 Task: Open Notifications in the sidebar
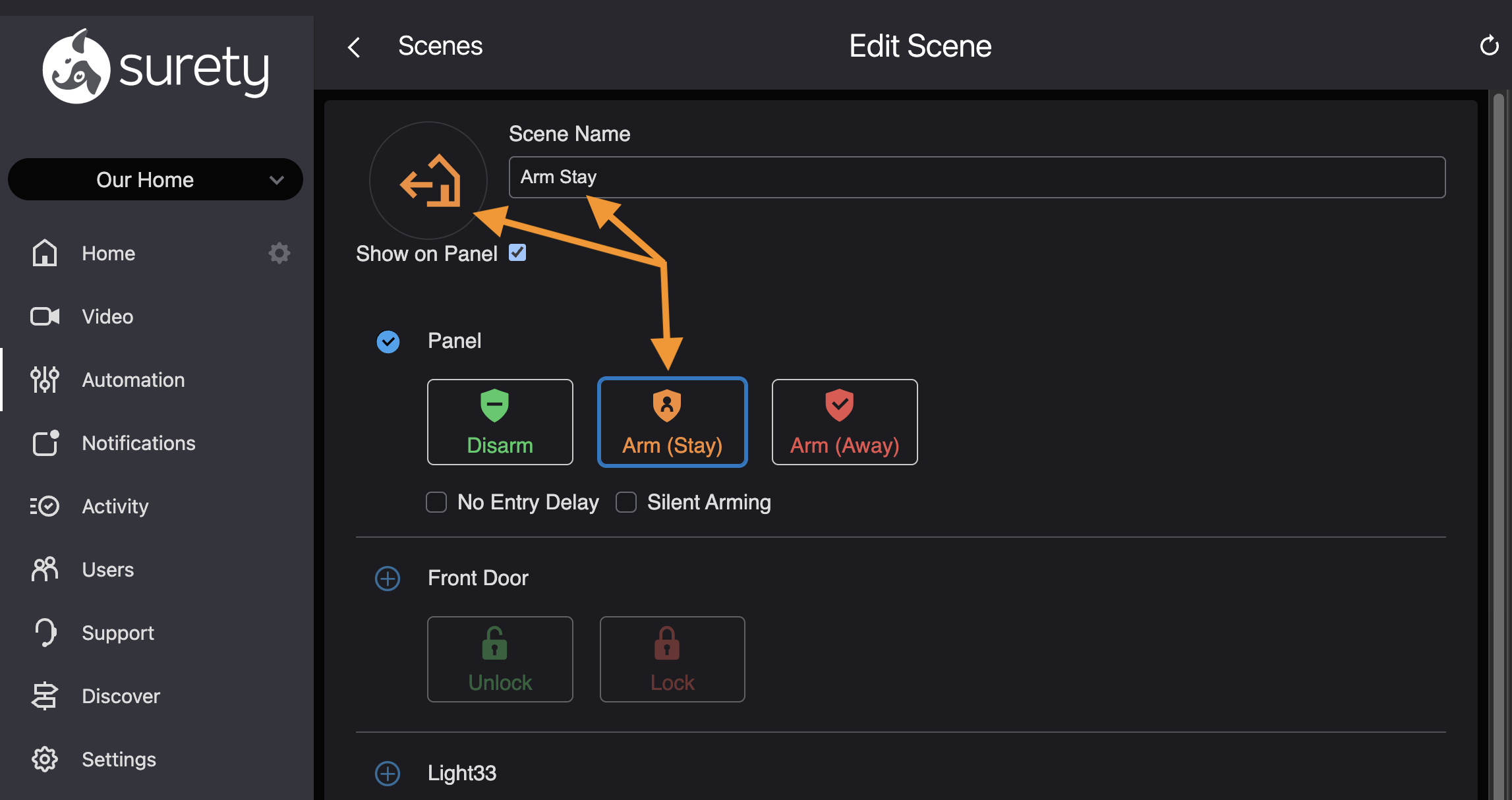point(138,443)
